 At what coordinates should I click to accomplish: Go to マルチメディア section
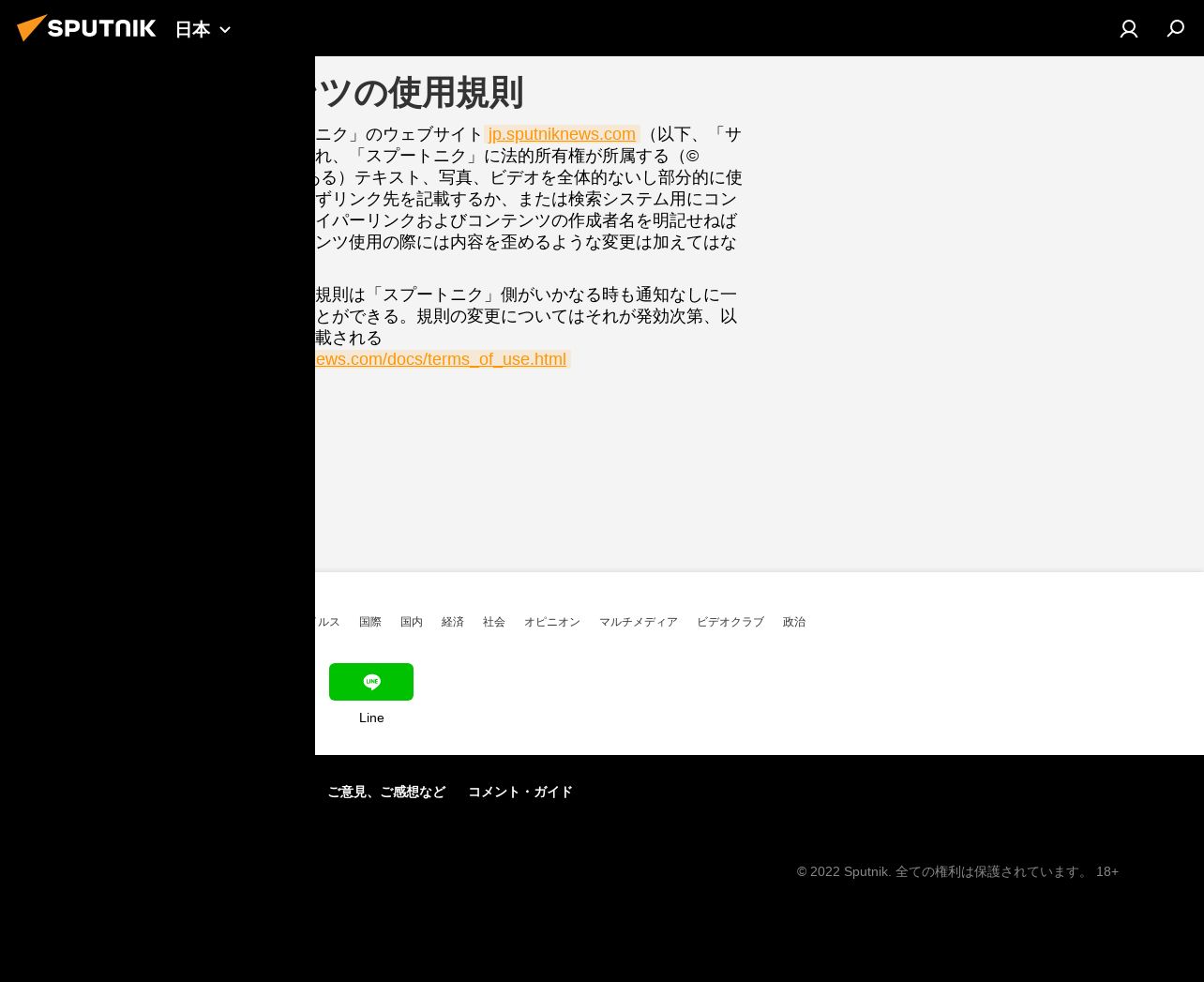[x=639, y=622]
